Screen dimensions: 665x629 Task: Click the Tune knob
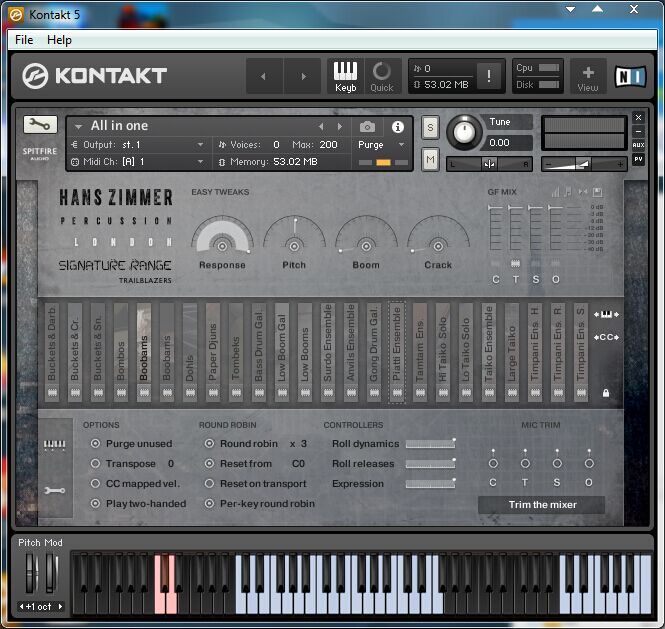tap(464, 132)
